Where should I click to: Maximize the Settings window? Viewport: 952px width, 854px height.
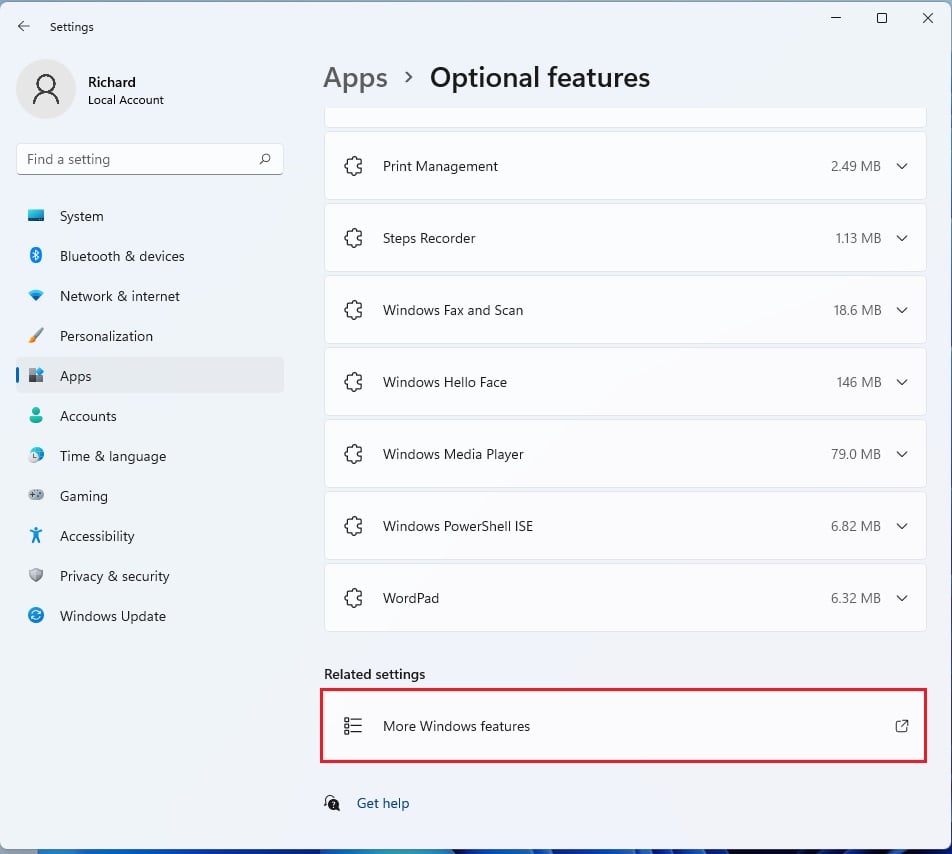tap(882, 18)
